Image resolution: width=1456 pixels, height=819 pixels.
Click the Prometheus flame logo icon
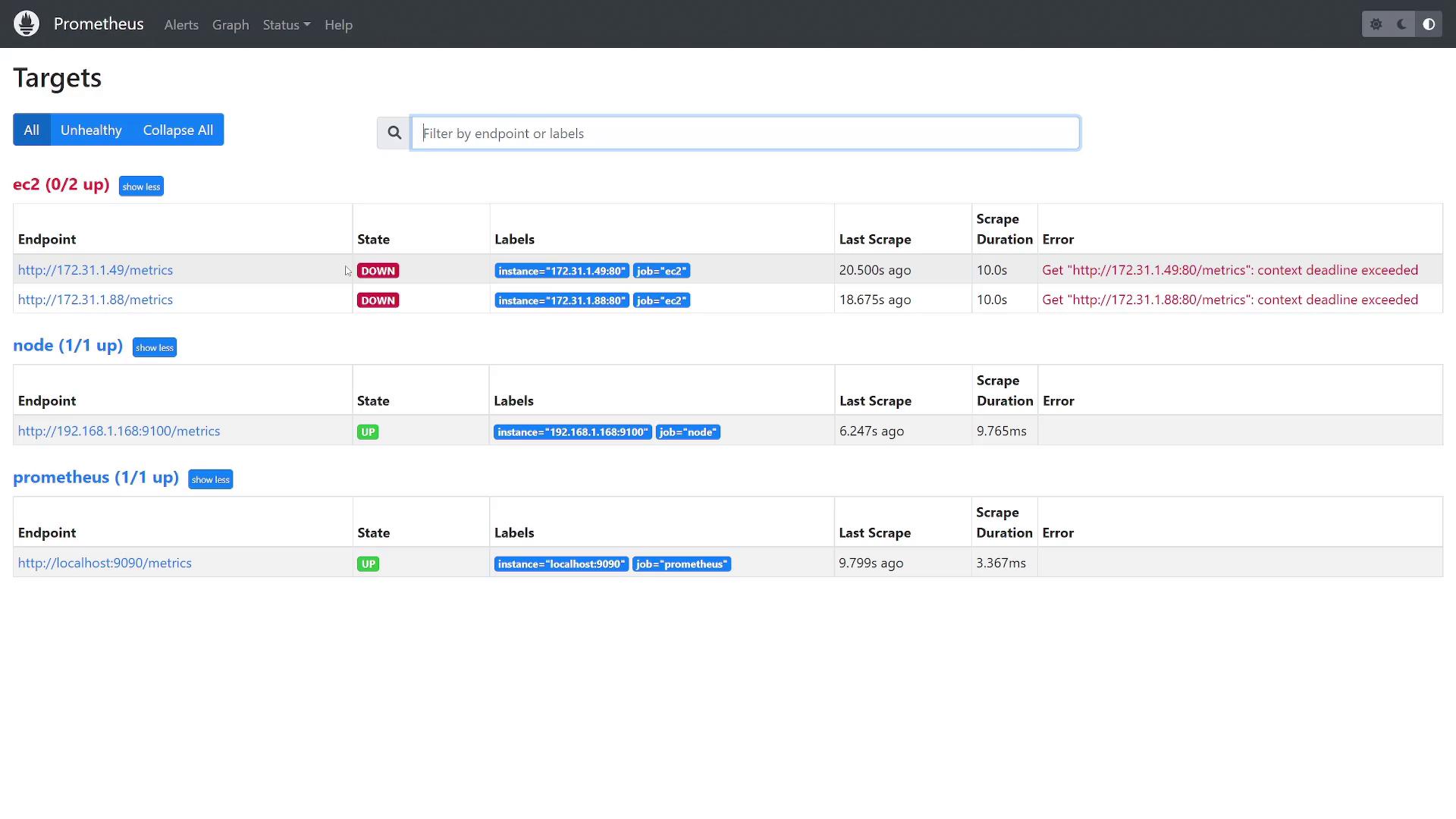27,24
